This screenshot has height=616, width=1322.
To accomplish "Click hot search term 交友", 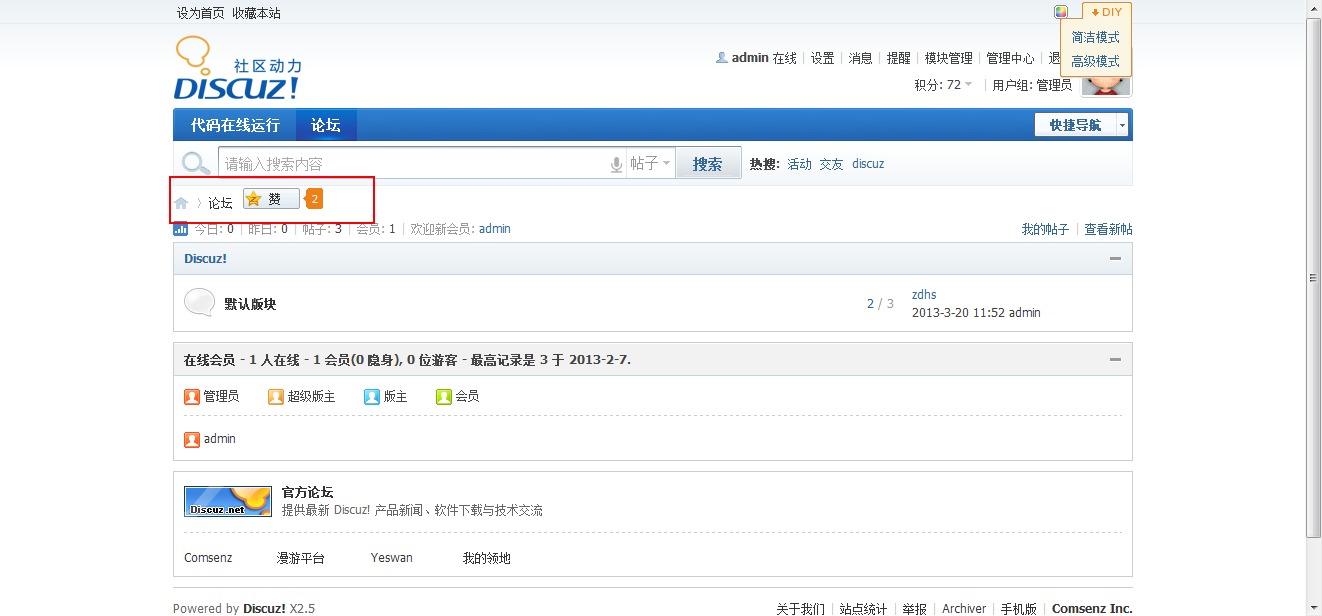I will pos(831,164).
